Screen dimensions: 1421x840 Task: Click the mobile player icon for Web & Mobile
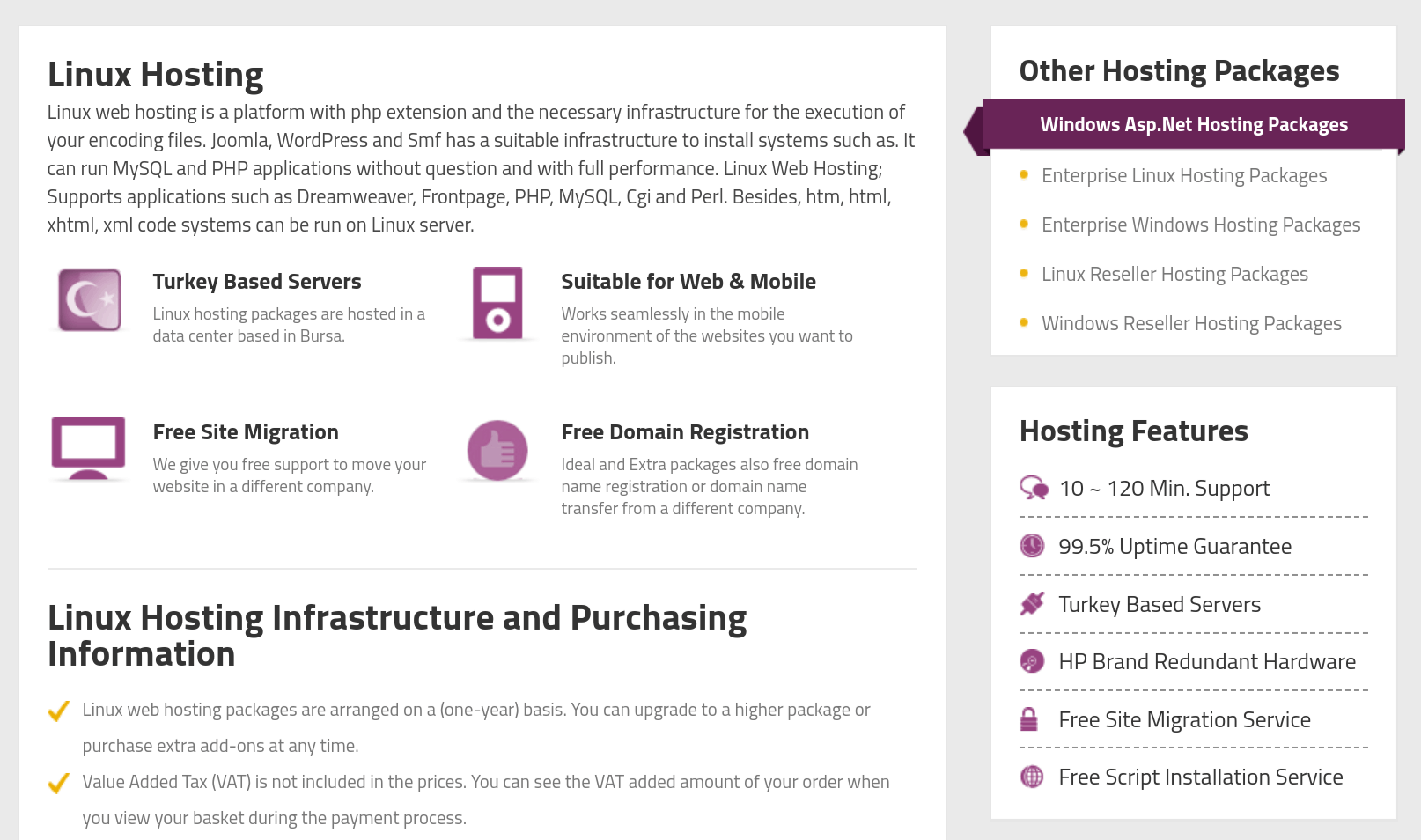[497, 303]
